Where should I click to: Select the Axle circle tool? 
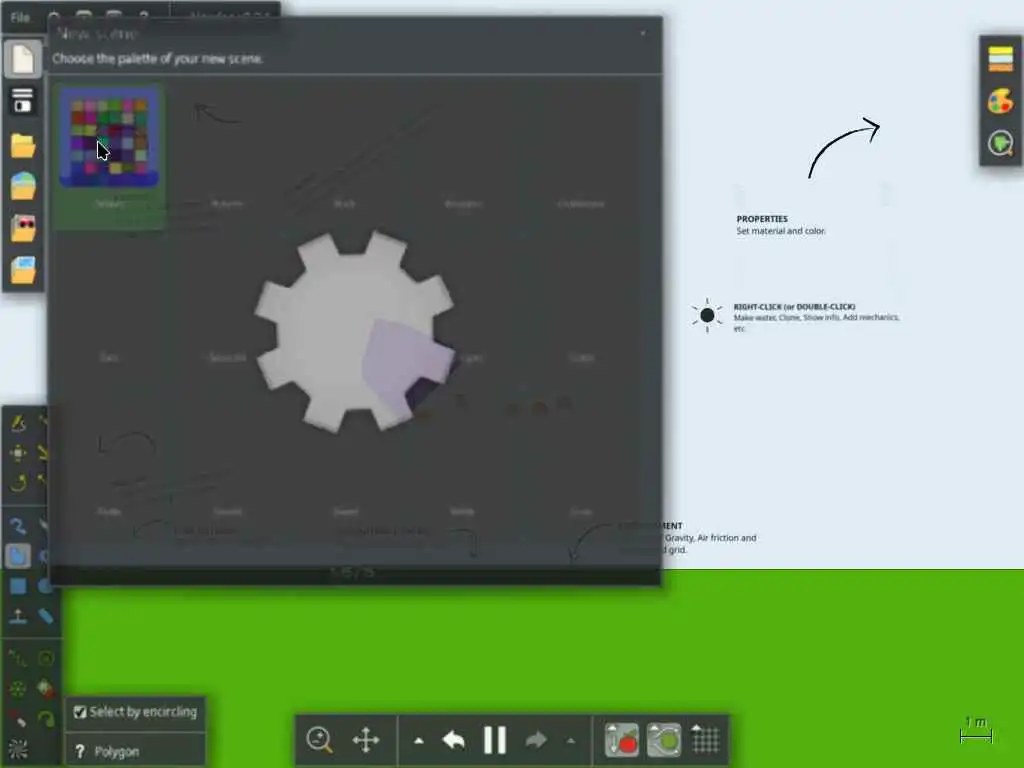pyautogui.click(x=45, y=658)
